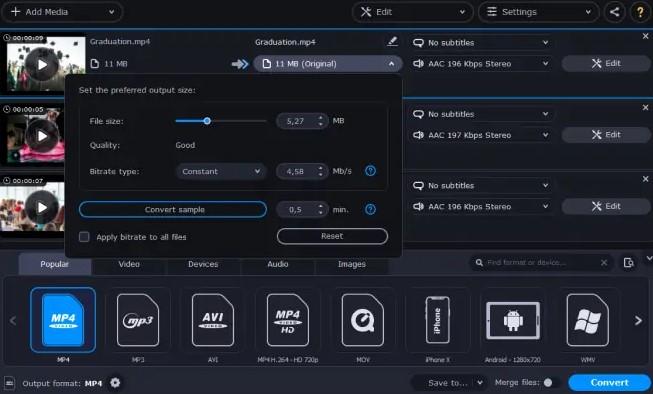This screenshot has height=394, width=653.
Task: Collapse the 11 MB (Original) size dropdown
Action: click(328, 64)
